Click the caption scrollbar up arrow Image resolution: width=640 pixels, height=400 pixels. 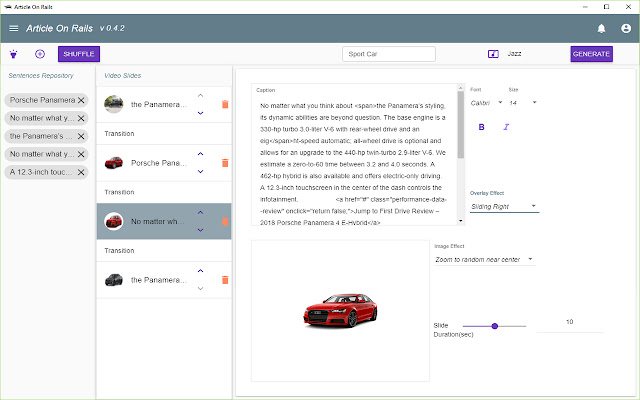pos(460,88)
